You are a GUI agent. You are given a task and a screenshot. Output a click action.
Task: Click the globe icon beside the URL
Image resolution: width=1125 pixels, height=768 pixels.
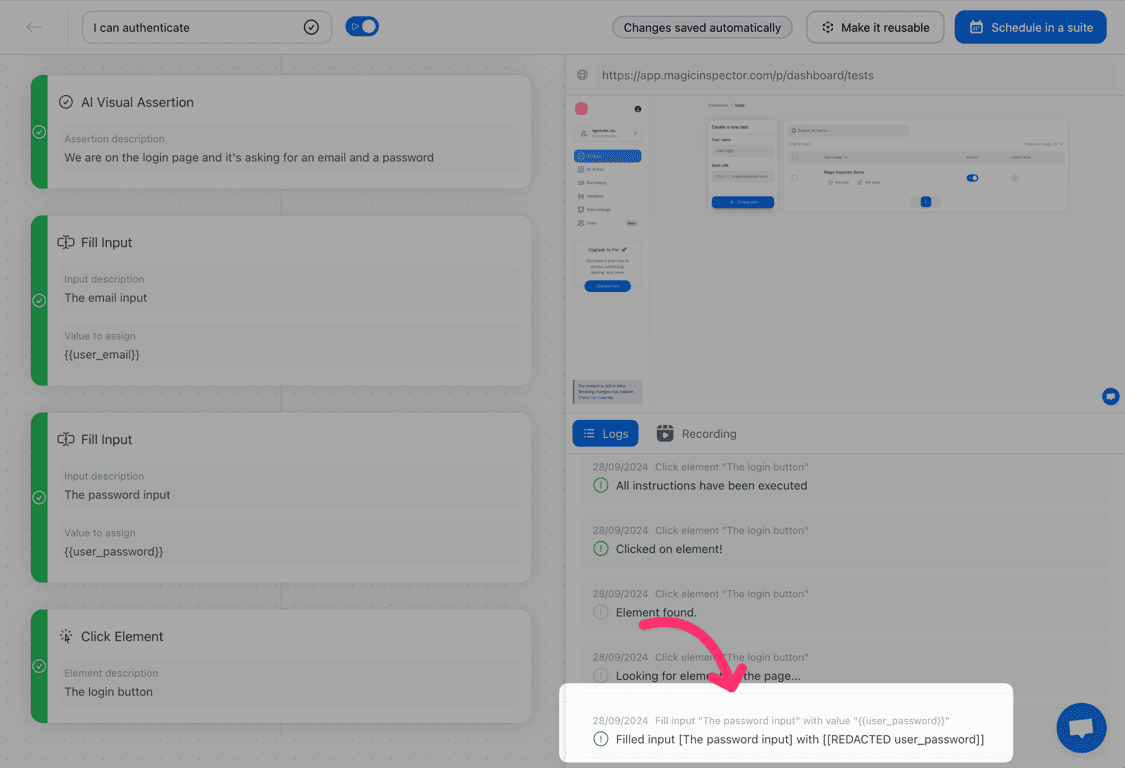tap(583, 75)
